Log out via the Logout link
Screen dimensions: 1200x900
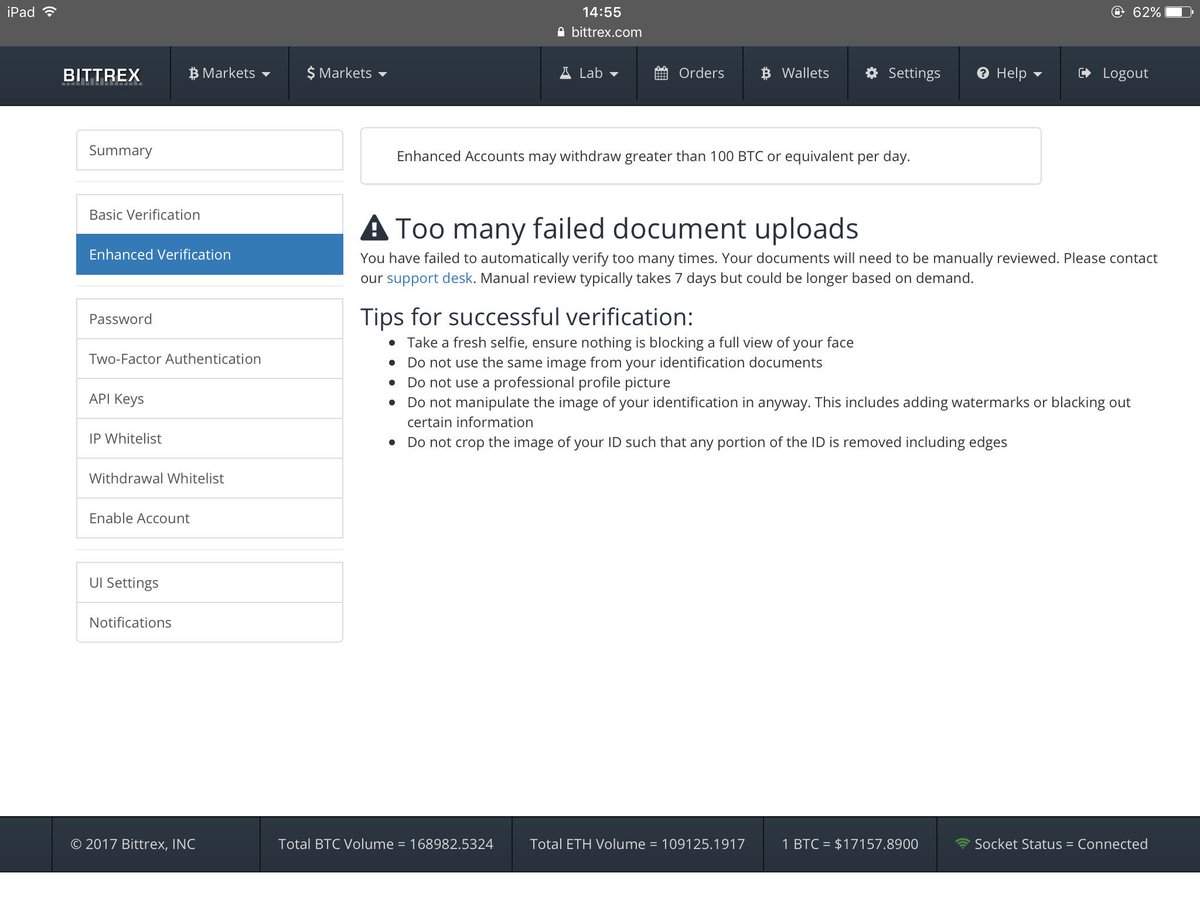coord(1113,73)
